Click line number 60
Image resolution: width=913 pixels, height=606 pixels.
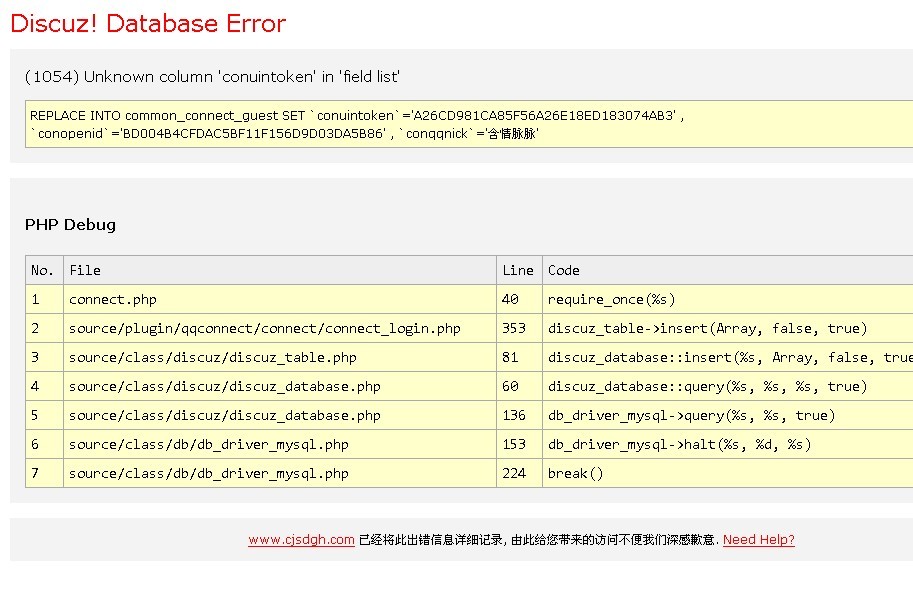pos(519,386)
